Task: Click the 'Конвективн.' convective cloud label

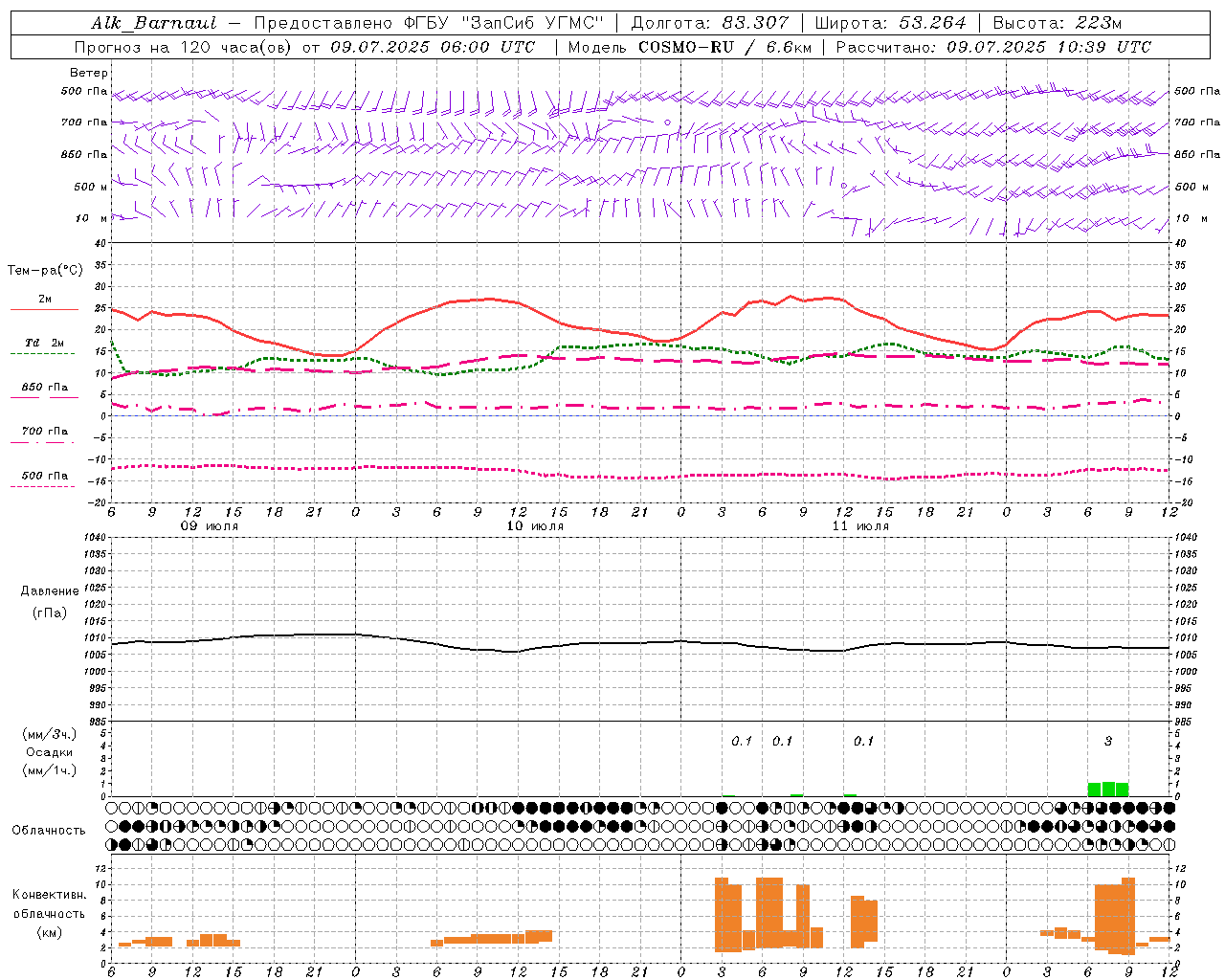Action: coord(50,895)
